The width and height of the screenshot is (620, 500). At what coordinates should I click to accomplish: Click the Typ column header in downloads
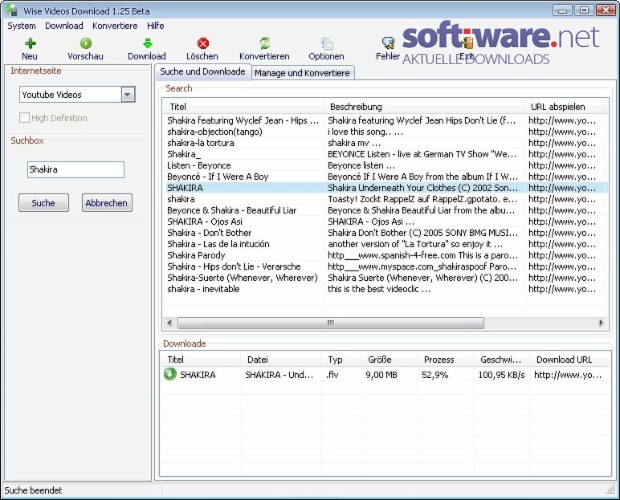pyautogui.click(x=341, y=359)
